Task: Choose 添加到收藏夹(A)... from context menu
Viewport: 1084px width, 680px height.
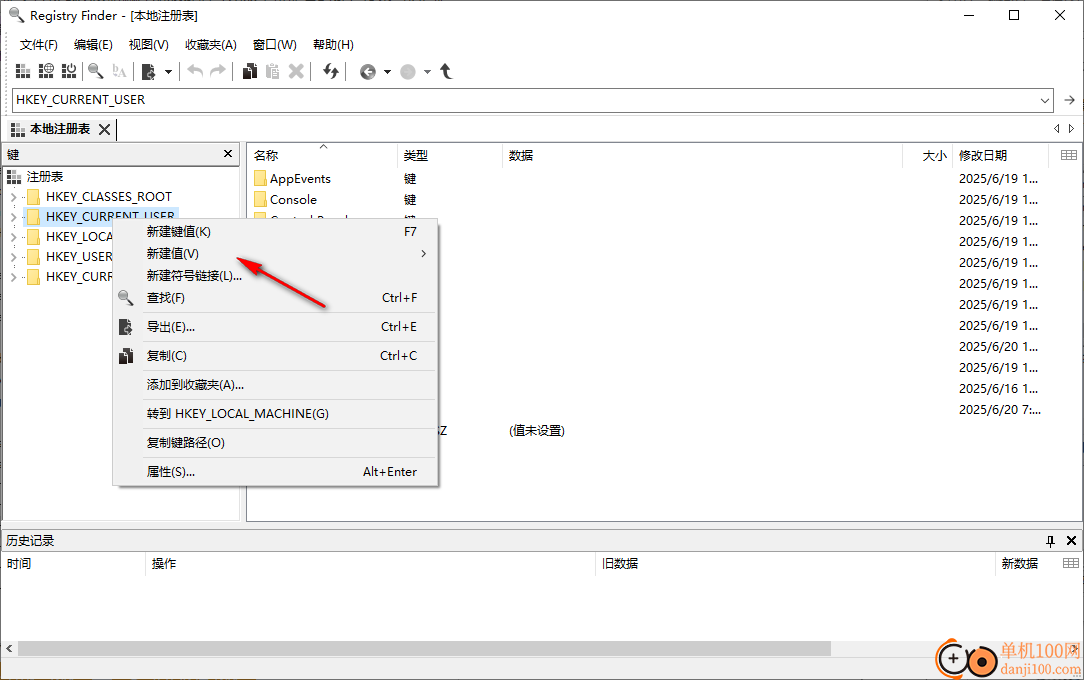Action: click(276, 385)
